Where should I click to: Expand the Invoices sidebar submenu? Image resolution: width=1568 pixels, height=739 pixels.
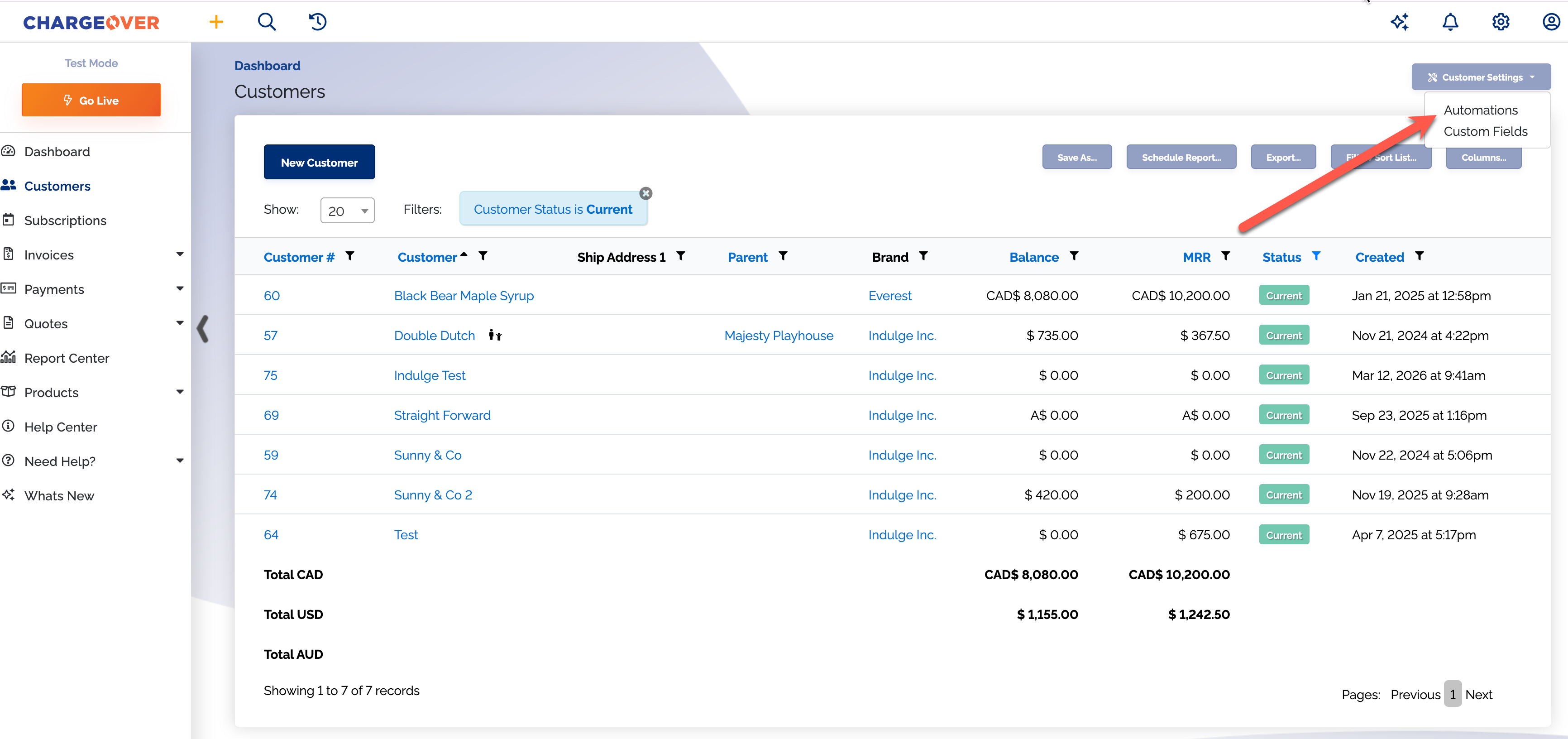point(180,254)
